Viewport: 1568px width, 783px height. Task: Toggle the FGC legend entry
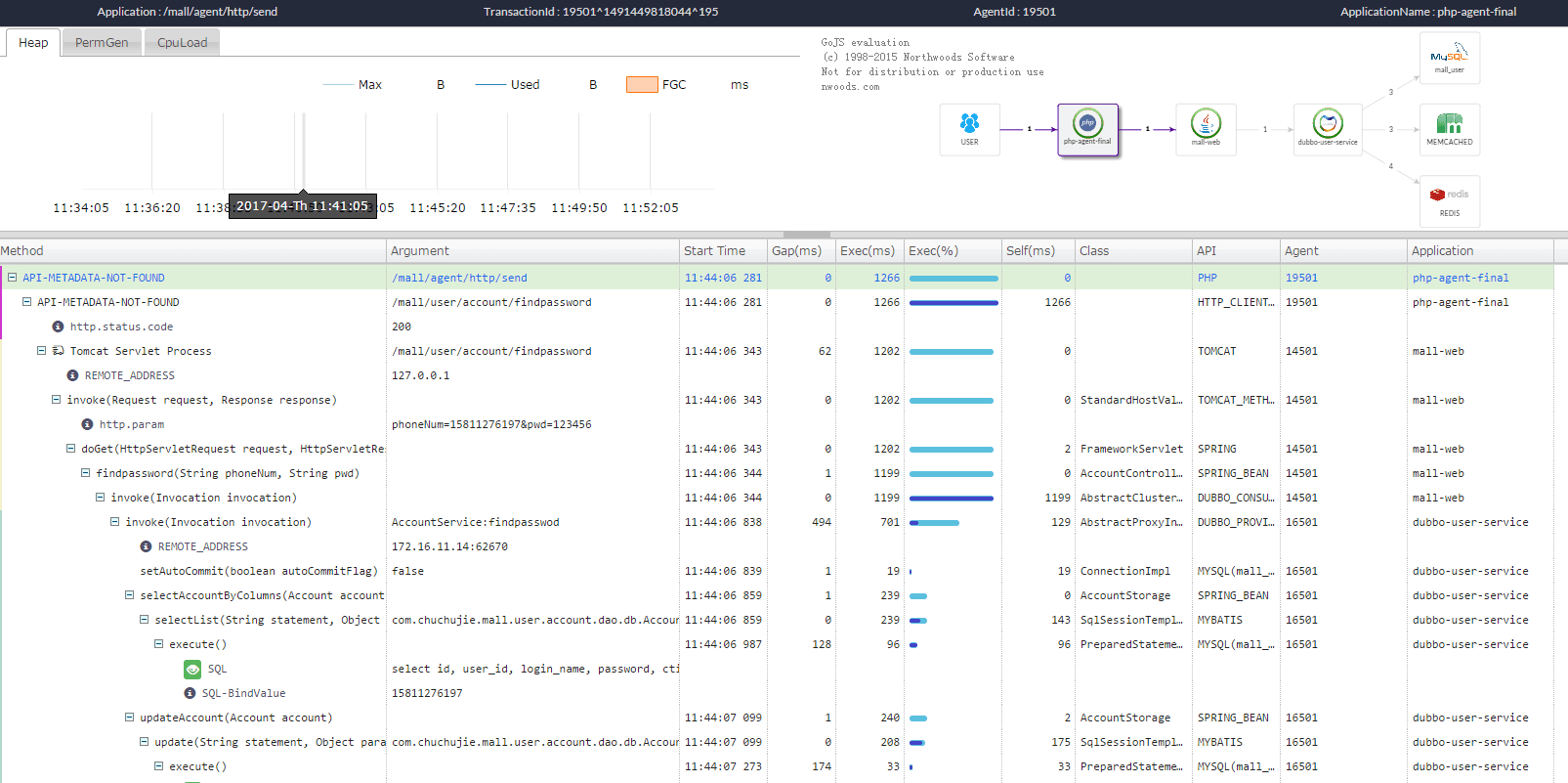(673, 85)
